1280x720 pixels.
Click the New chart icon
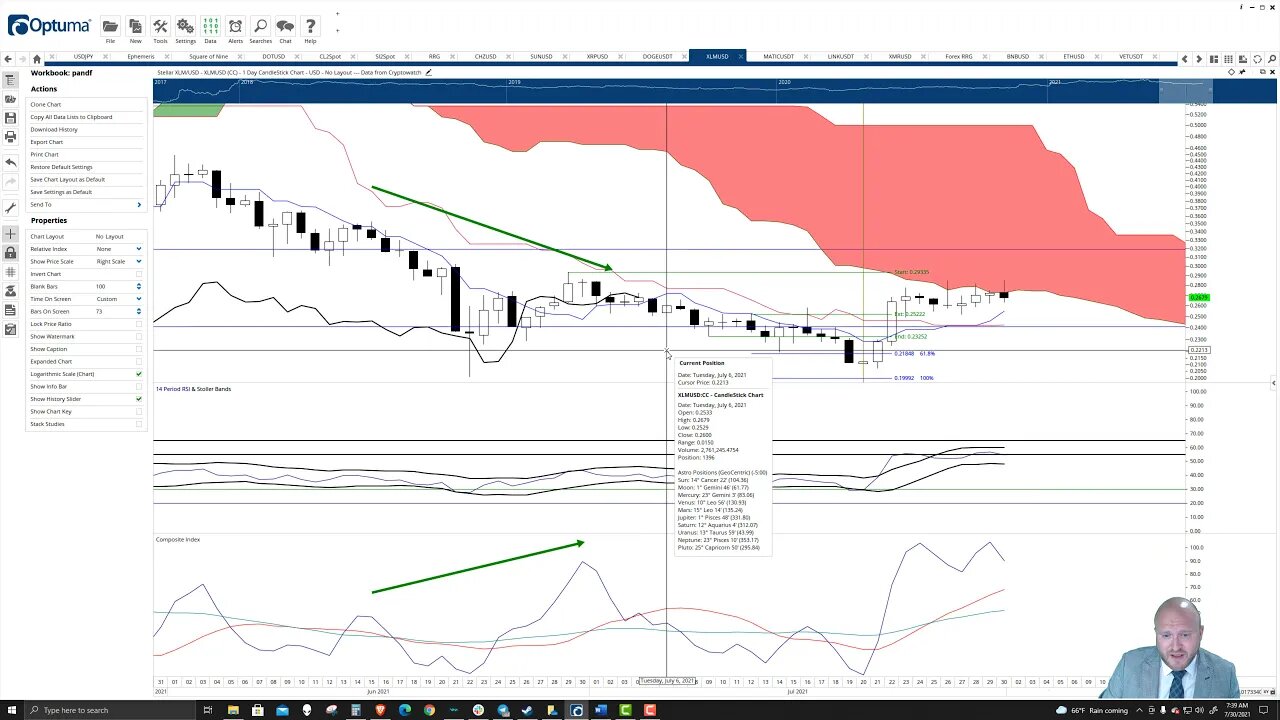point(135,26)
